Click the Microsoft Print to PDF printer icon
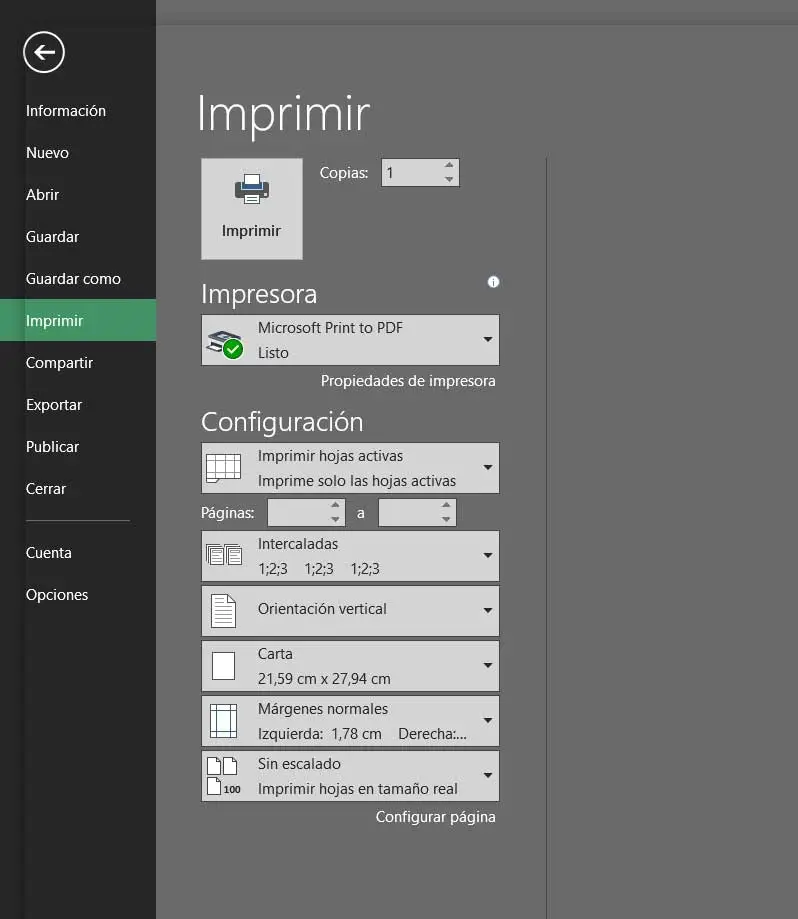This screenshot has height=919, width=798. [225, 340]
